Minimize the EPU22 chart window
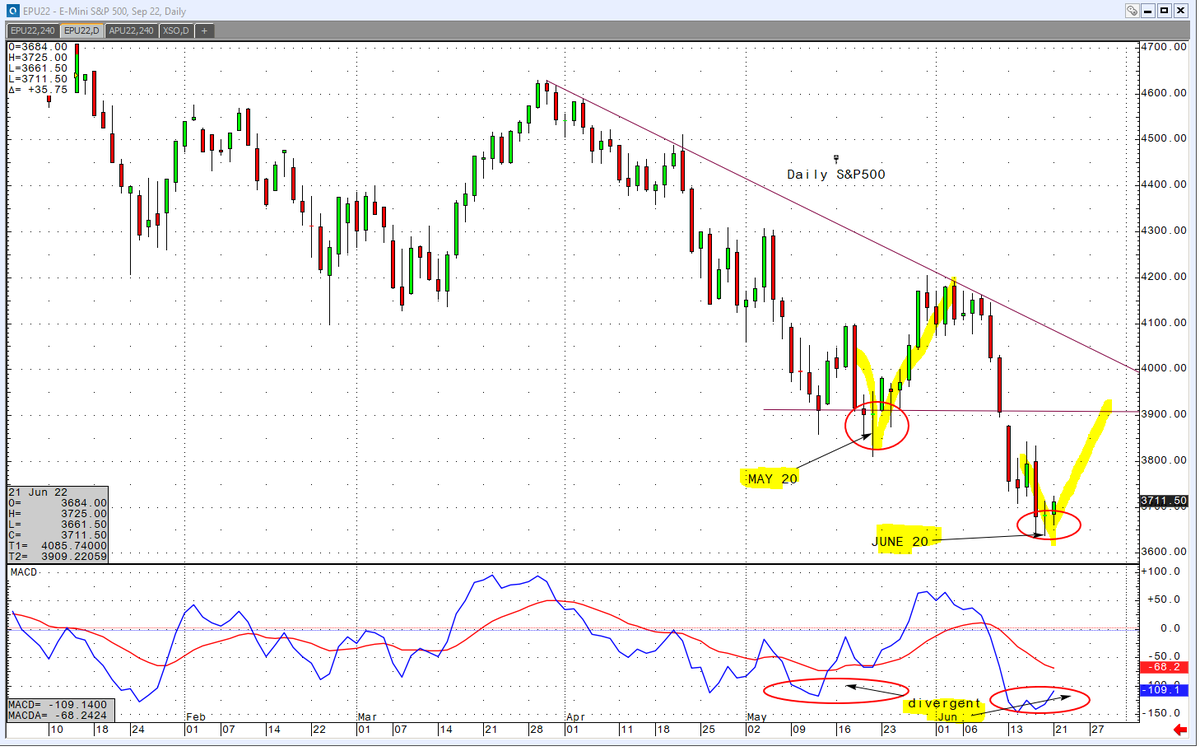 (1149, 11)
